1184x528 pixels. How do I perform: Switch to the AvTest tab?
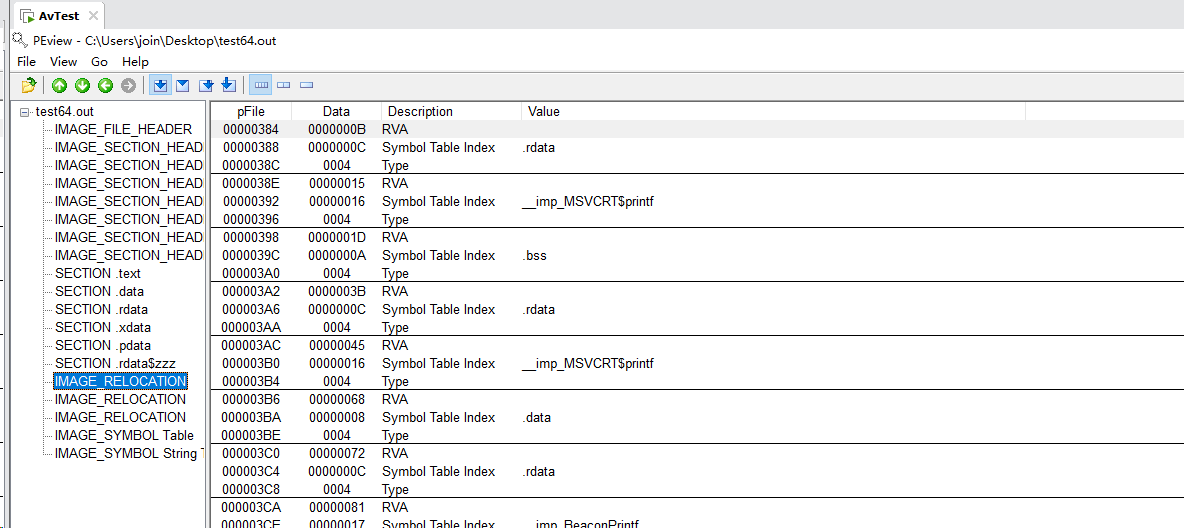[x=59, y=16]
